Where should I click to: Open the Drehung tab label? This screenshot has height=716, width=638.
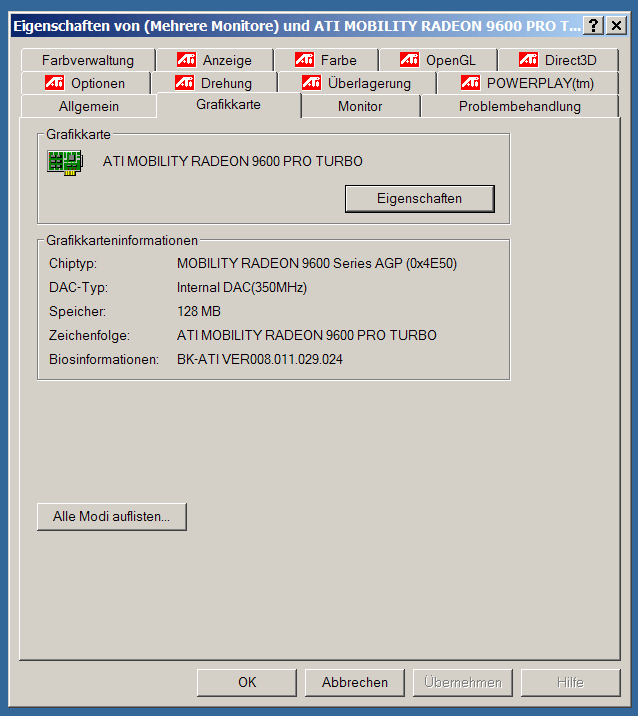point(226,84)
